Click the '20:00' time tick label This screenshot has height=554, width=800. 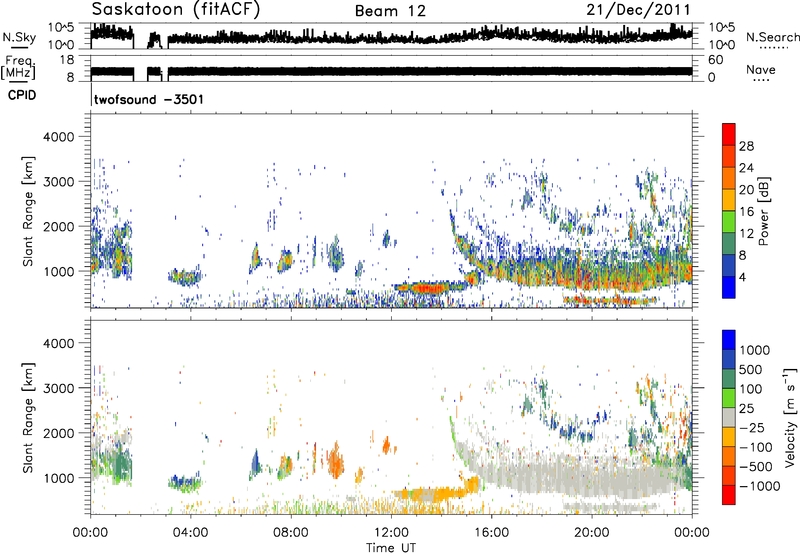point(591,533)
